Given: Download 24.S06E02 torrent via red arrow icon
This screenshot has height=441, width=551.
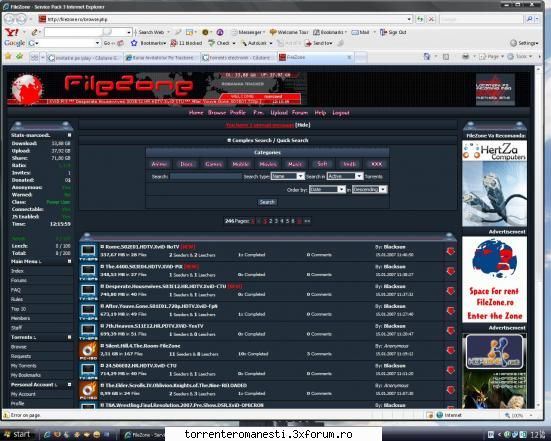Looking at the screenshot, I should [x=450, y=370].
